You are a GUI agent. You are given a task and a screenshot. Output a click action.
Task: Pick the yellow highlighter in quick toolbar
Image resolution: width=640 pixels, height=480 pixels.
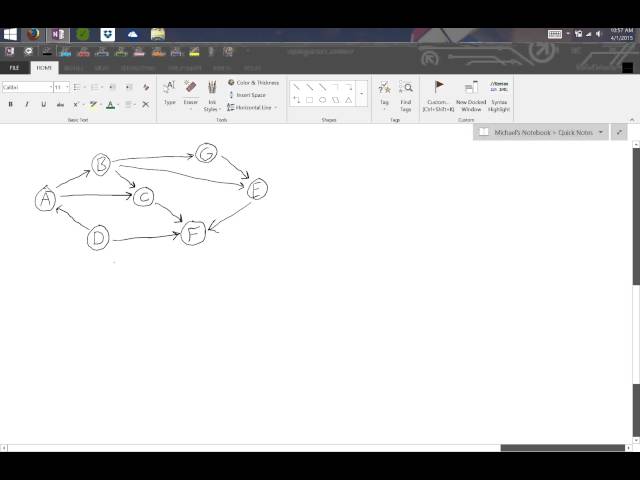point(194,51)
